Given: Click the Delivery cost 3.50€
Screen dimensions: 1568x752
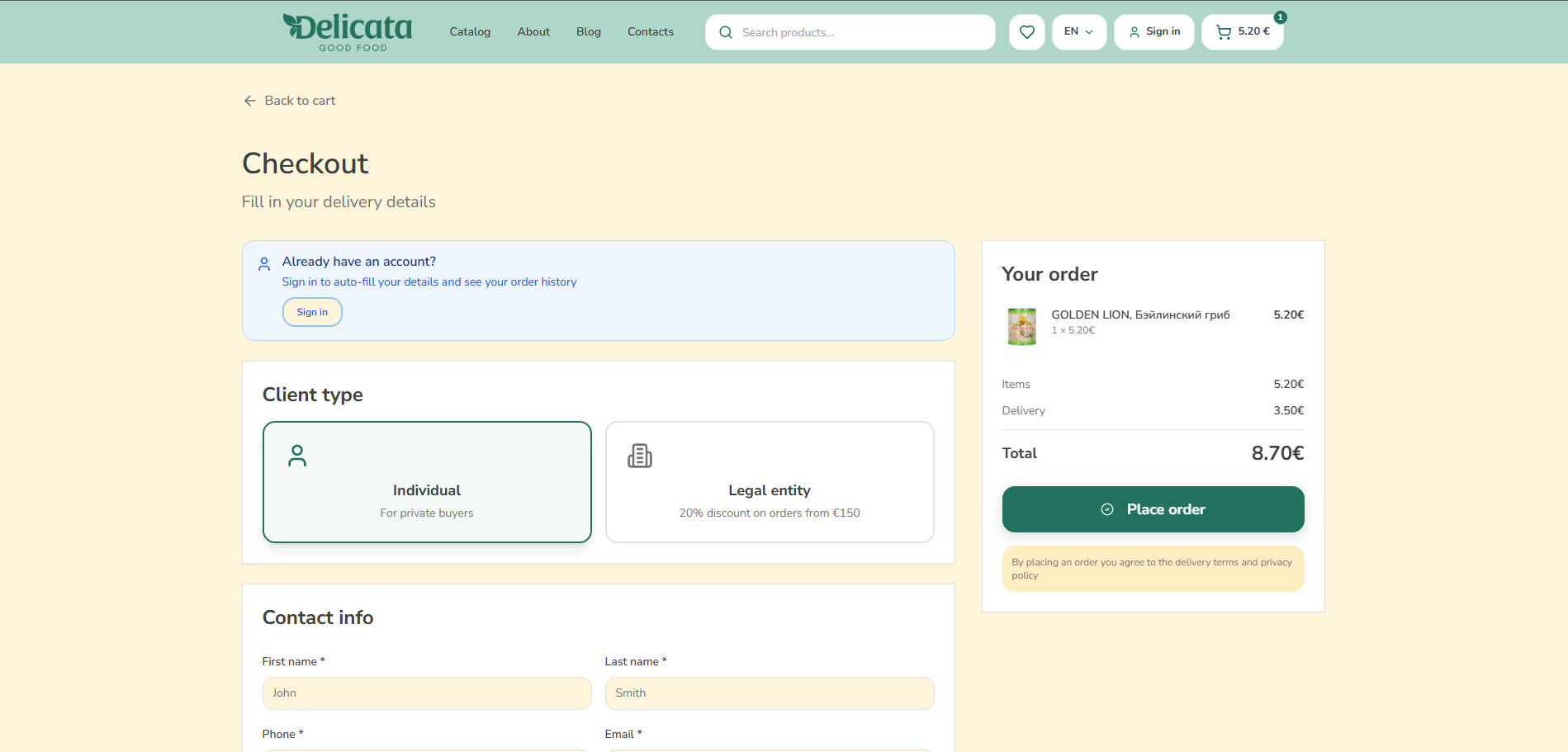Looking at the screenshot, I should [1288, 410].
